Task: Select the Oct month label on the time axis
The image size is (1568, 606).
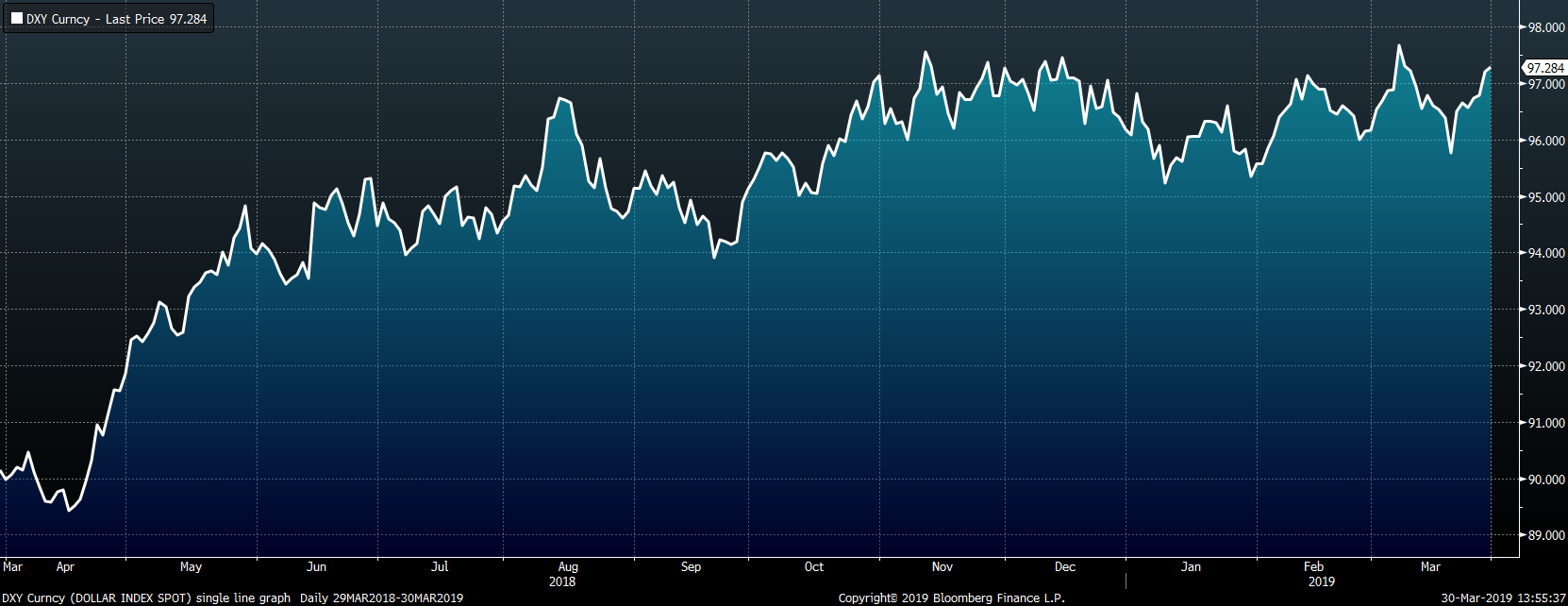Action: (813, 567)
